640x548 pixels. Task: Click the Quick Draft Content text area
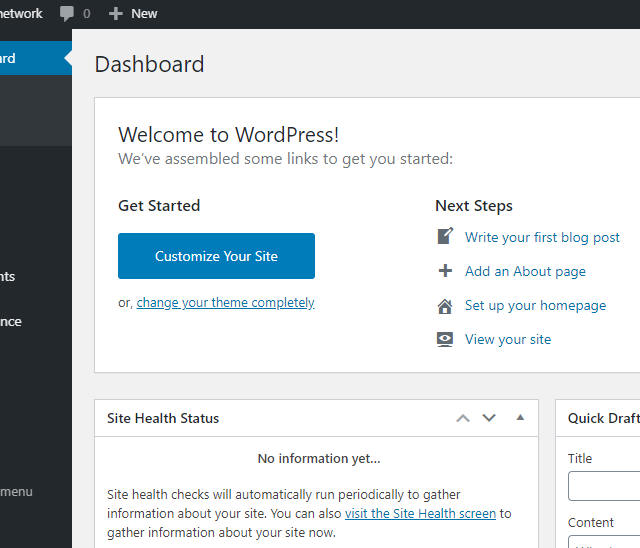[x=604, y=541]
